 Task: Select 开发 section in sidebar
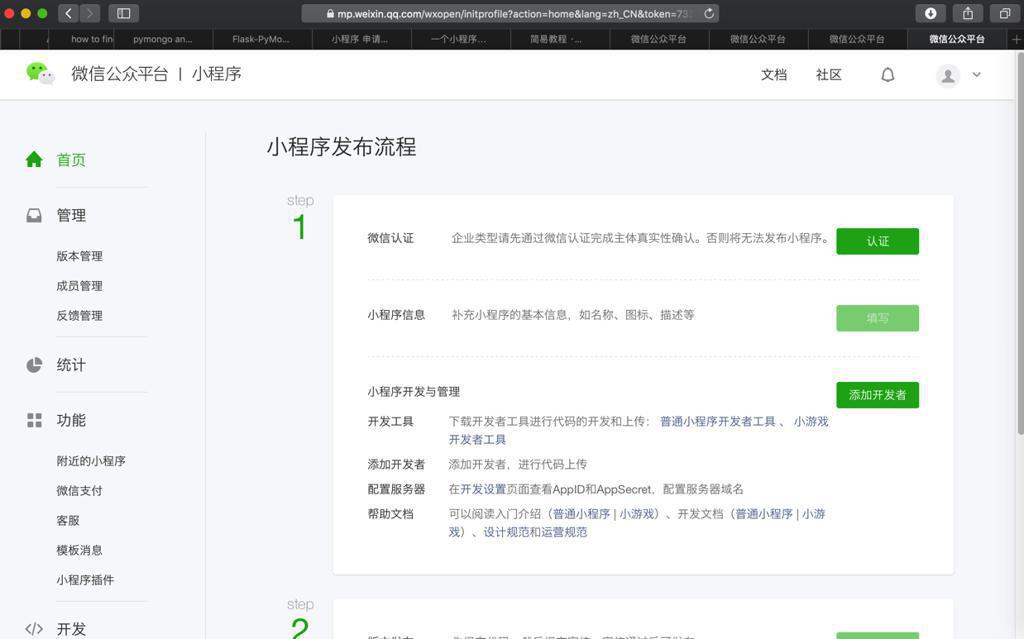pyautogui.click(x=71, y=629)
